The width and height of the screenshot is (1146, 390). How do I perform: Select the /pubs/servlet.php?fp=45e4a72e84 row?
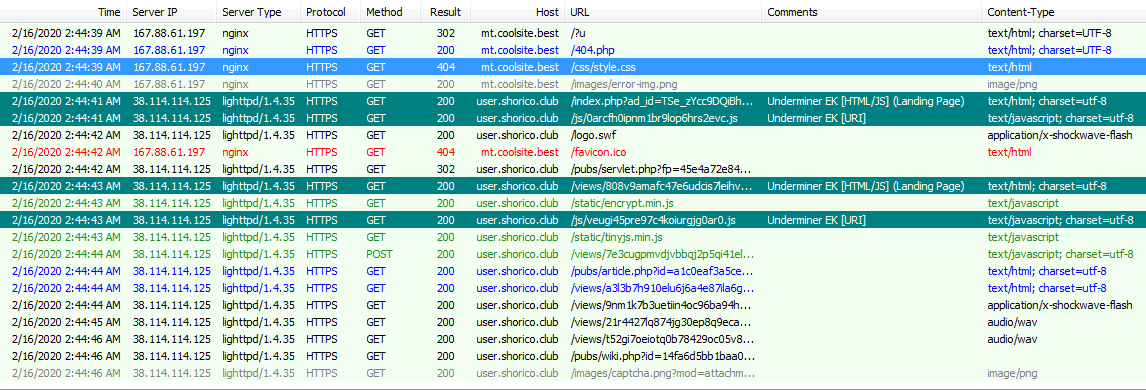point(573,169)
